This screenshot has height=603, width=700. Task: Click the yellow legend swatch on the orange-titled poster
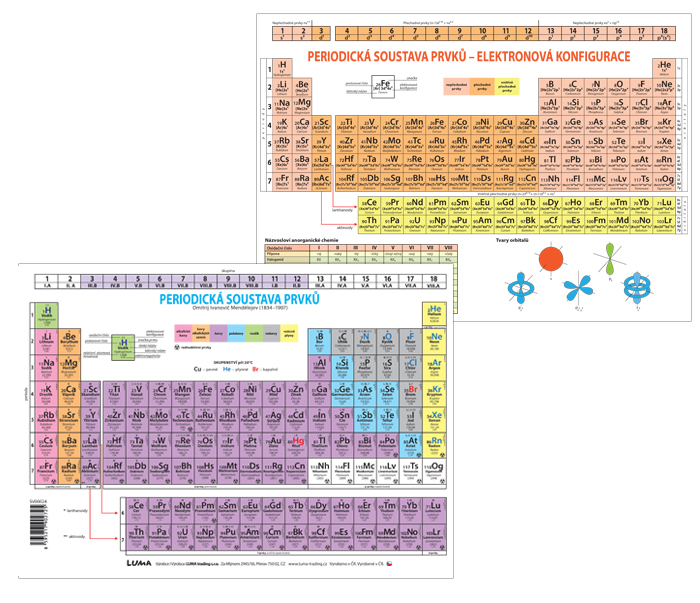click(x=507, y=87)
